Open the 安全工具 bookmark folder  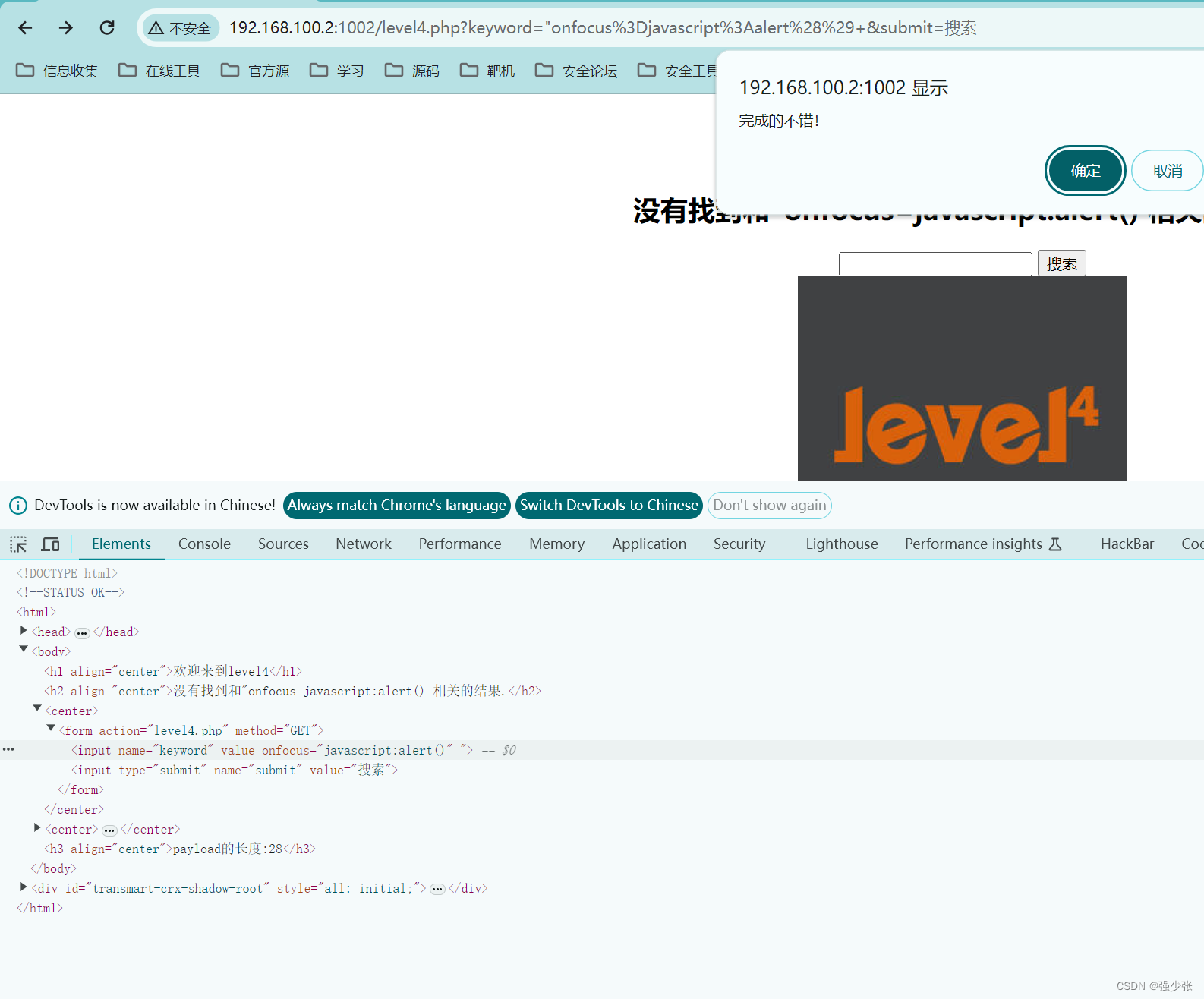pos(677,71)
